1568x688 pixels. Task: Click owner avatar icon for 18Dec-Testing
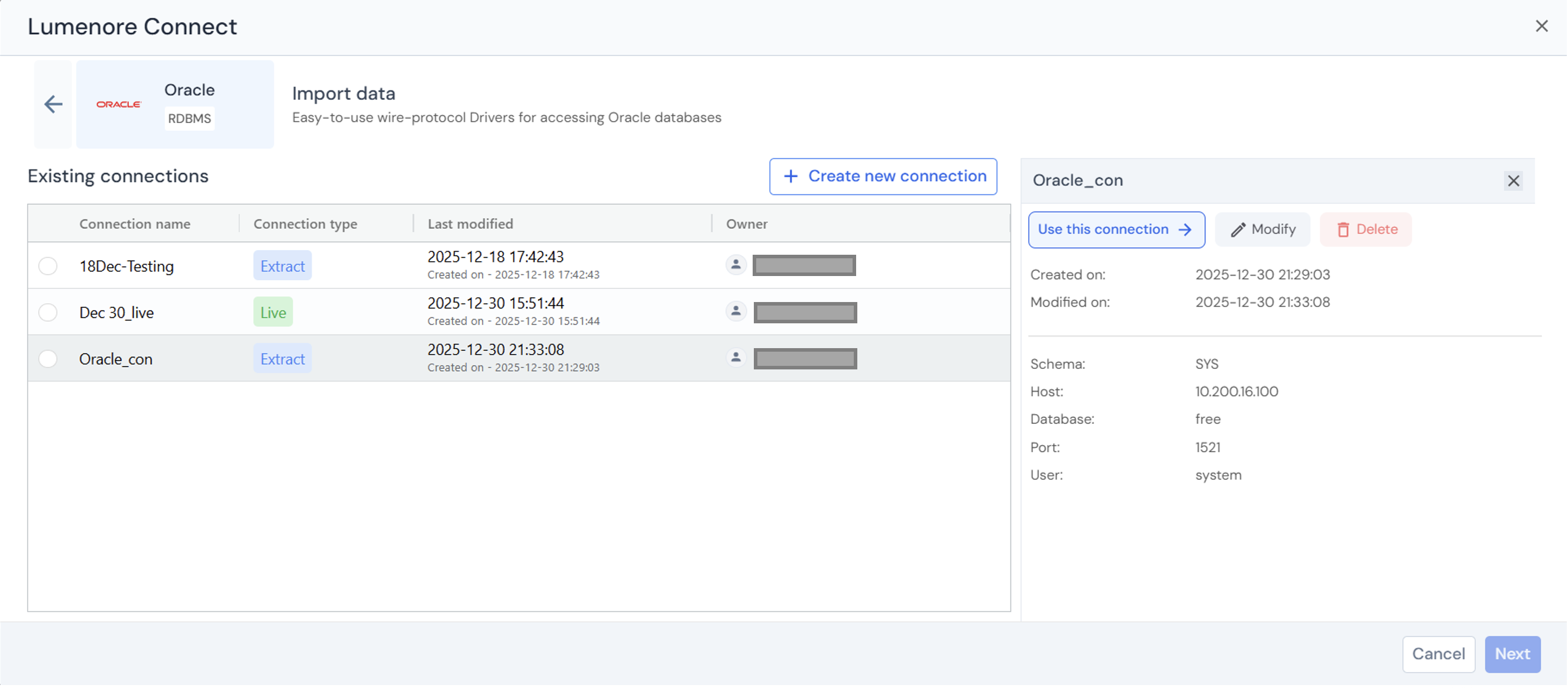(736, 266)
